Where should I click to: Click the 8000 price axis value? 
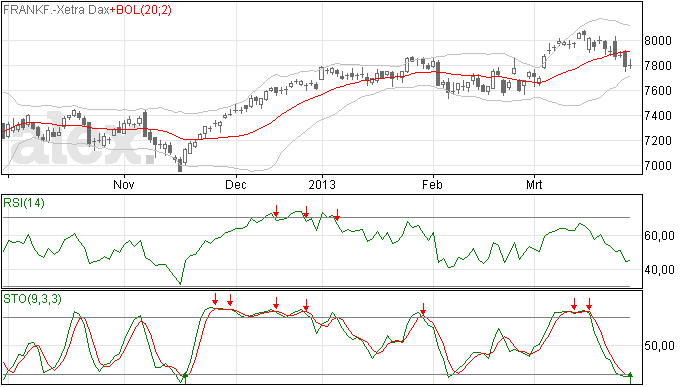pos(658,41)
